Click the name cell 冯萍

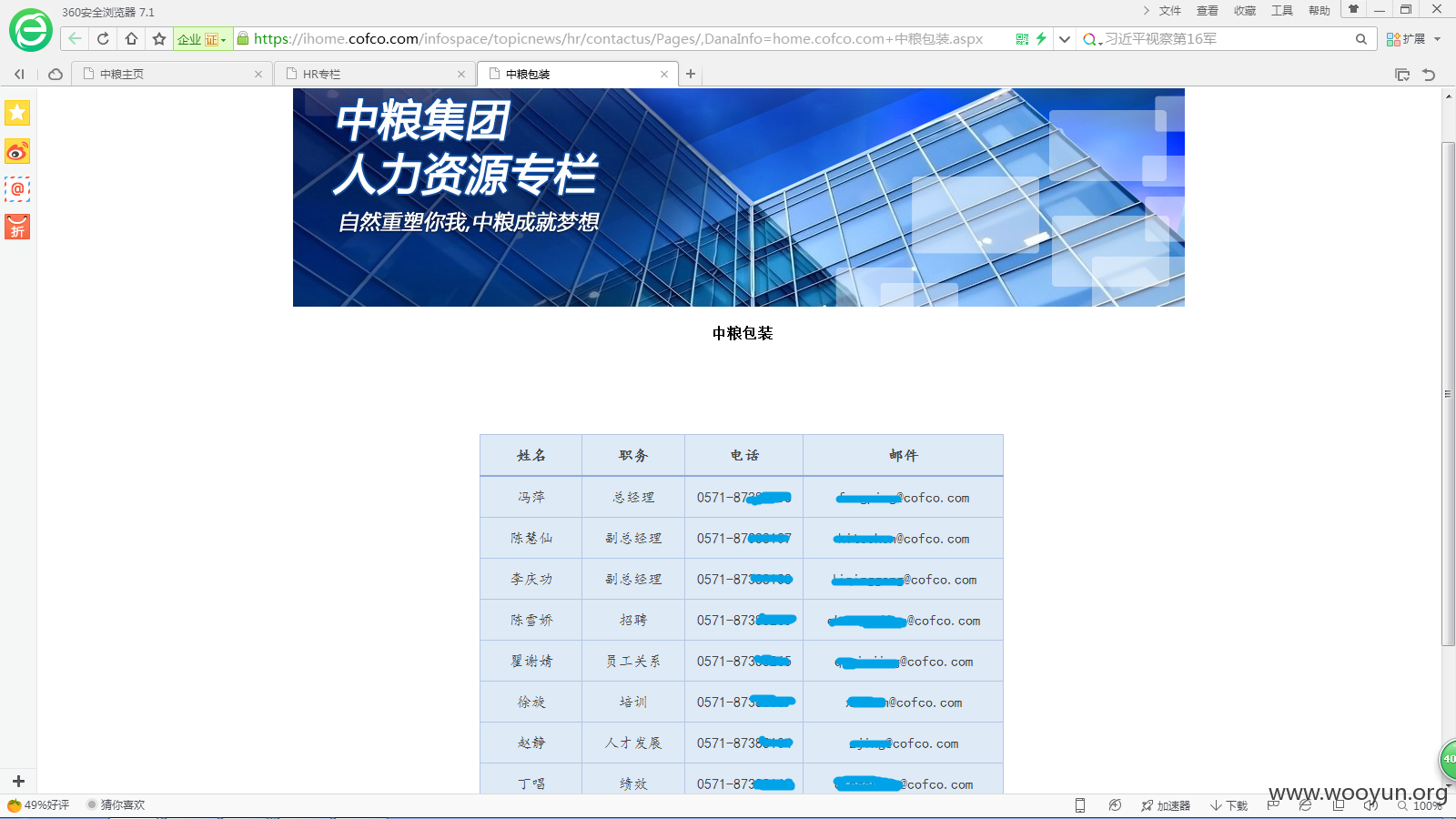point(531,497)
